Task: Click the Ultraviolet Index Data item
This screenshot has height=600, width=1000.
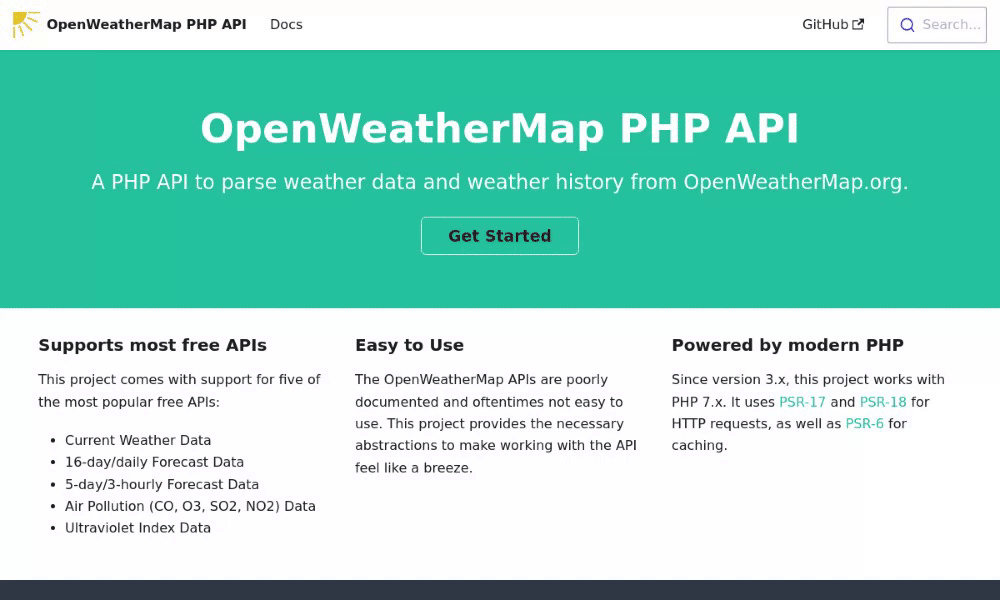Action: click(x=138, y=528)
